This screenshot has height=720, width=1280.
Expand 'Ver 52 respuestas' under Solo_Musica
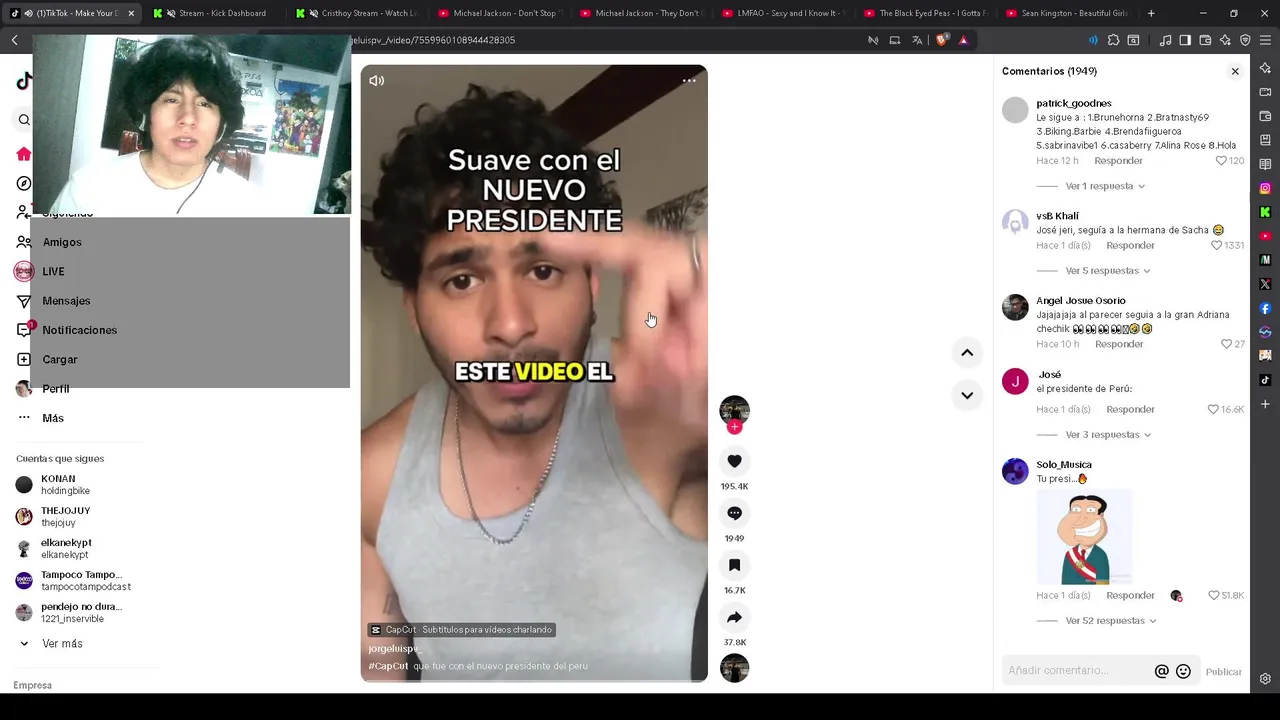click(1111, 621)
